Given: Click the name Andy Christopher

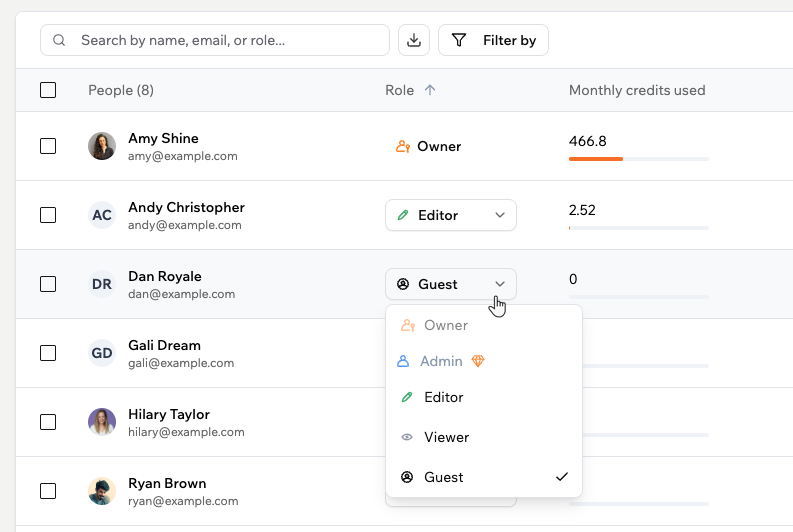Looking at the screenshot, I should (x=186, y=207).
